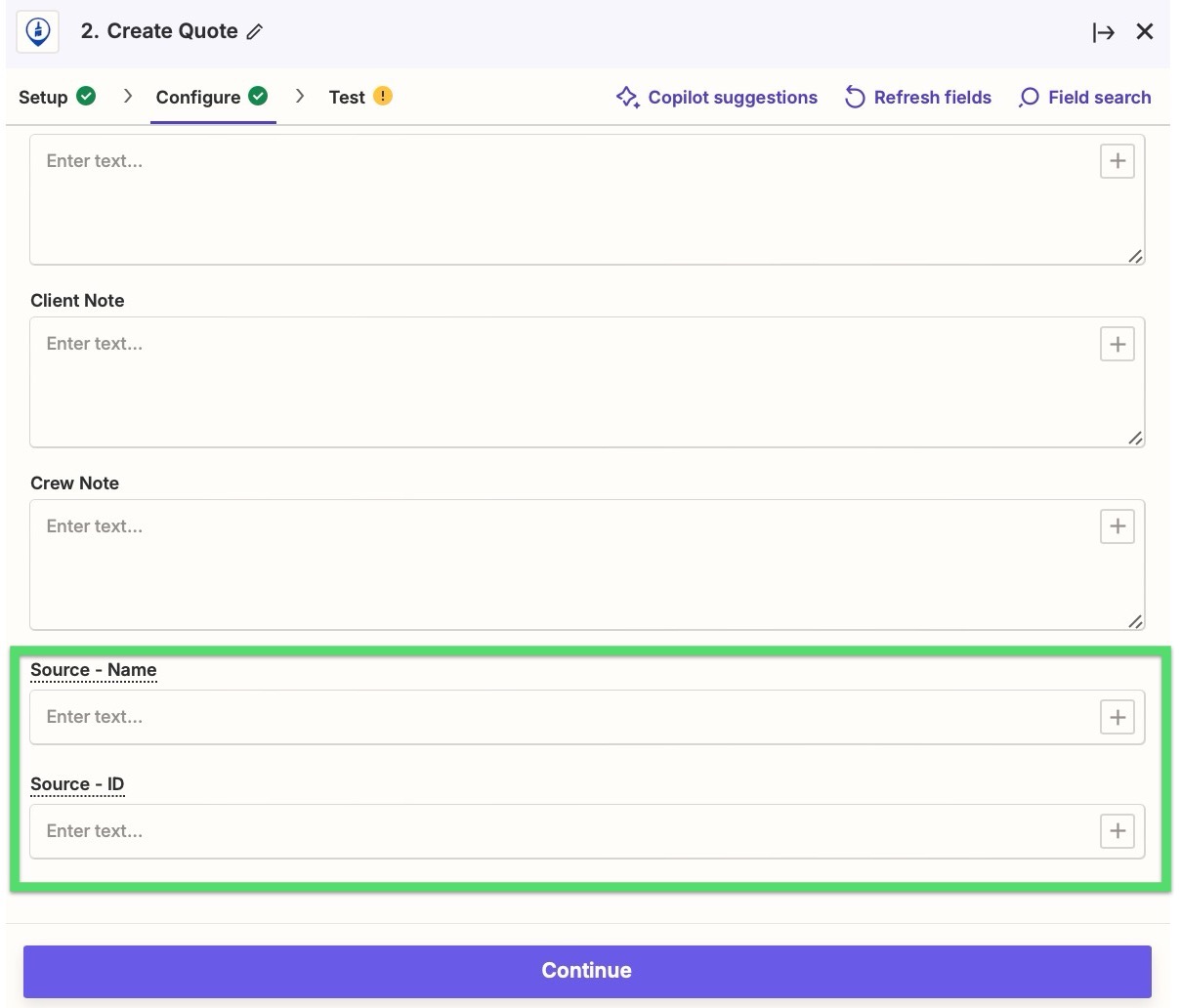This screenshot has width=1181, height=1008.
Task: Rename step using pencil edit icon
Action: [255, 32]
